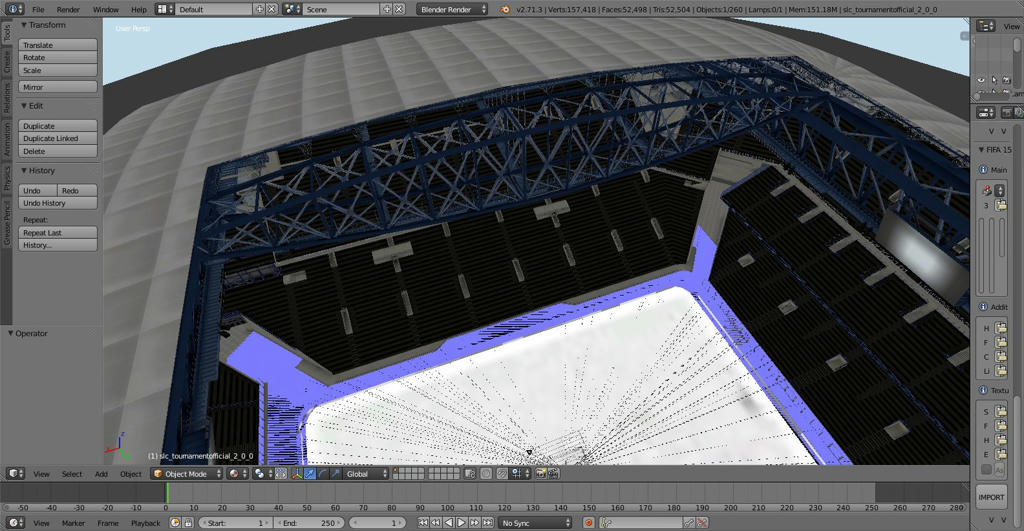
Task: Click the Duplicate Linked button
Action: tap(58, 138)
